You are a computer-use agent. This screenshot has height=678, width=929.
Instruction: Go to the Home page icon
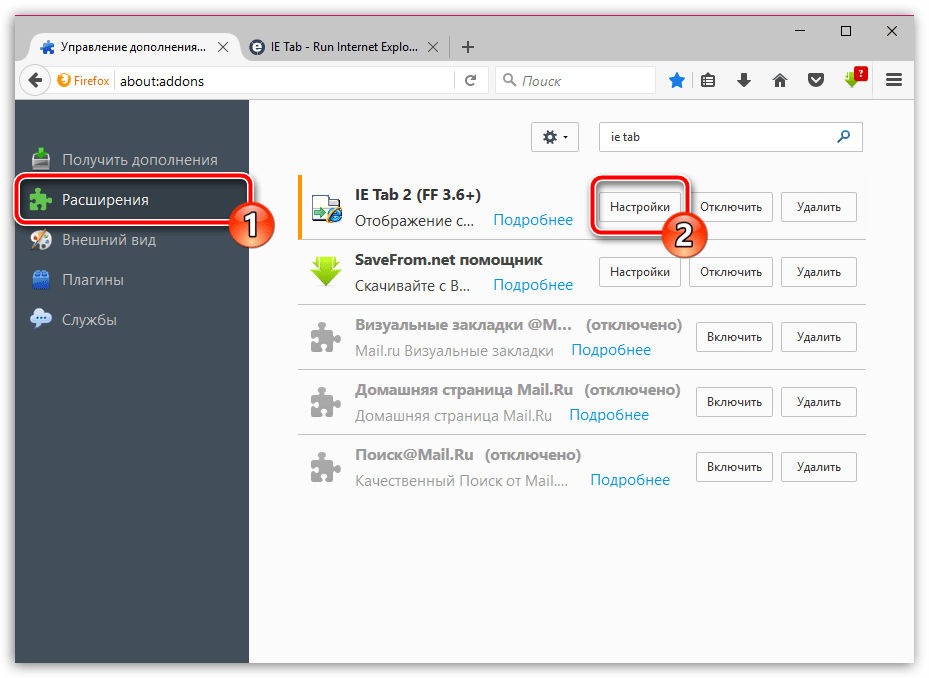point(780,80)
